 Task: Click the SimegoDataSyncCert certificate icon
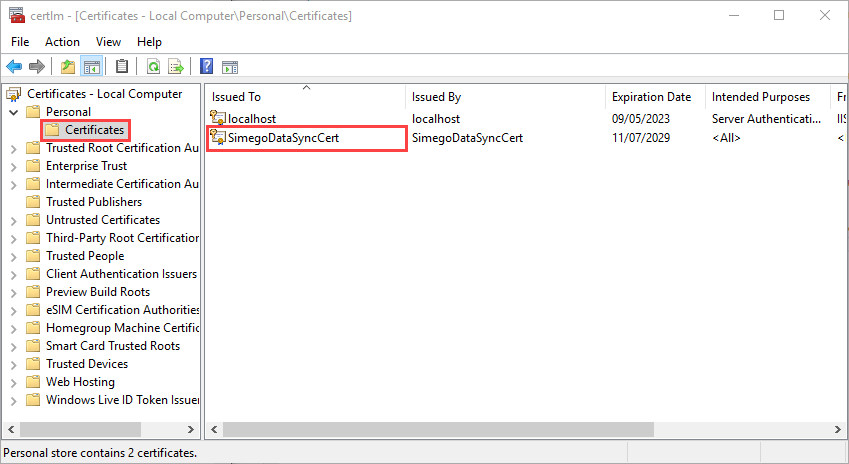(218, 137)
